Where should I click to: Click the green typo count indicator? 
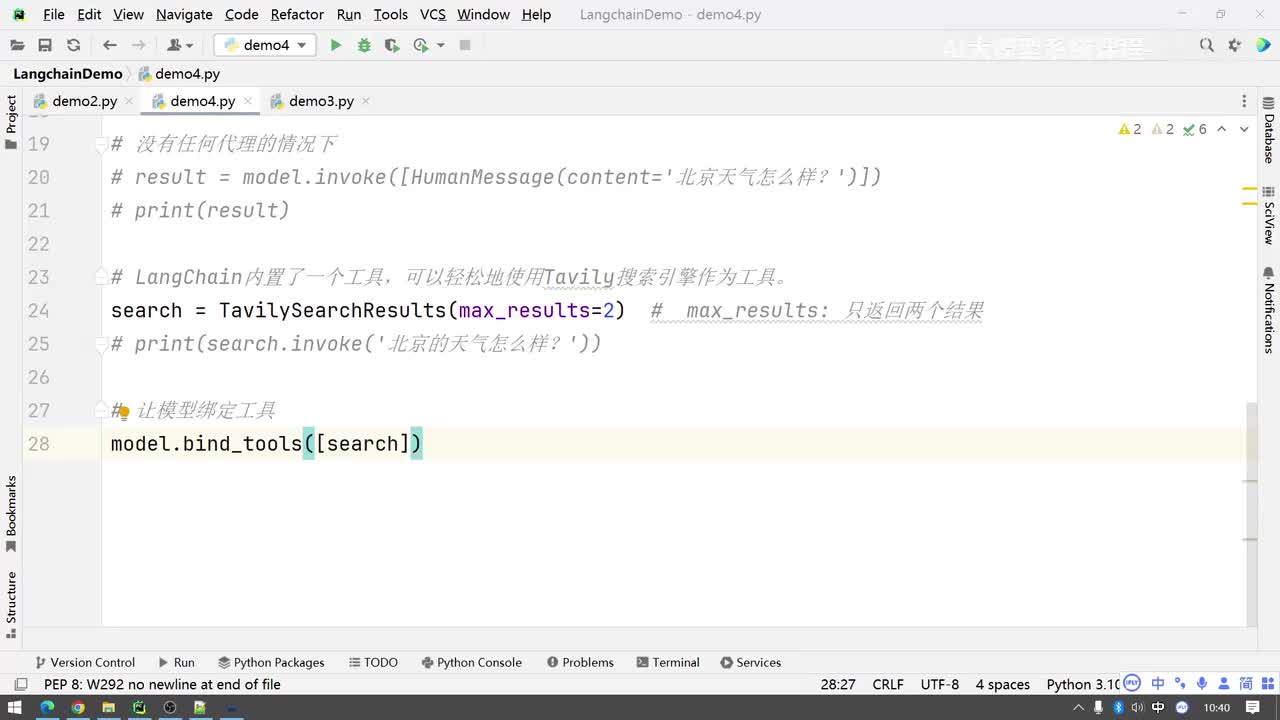1195,129
